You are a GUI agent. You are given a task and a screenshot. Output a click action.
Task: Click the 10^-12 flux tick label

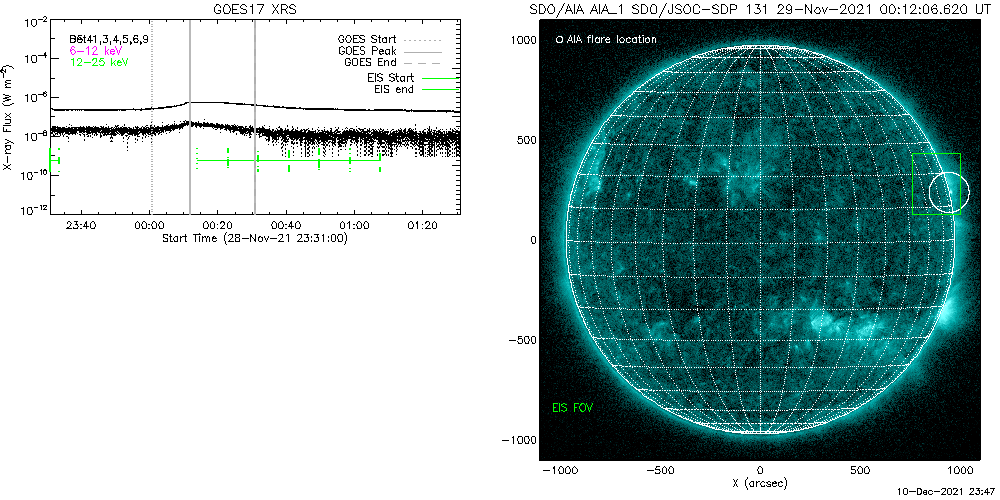tap(33, 210)
